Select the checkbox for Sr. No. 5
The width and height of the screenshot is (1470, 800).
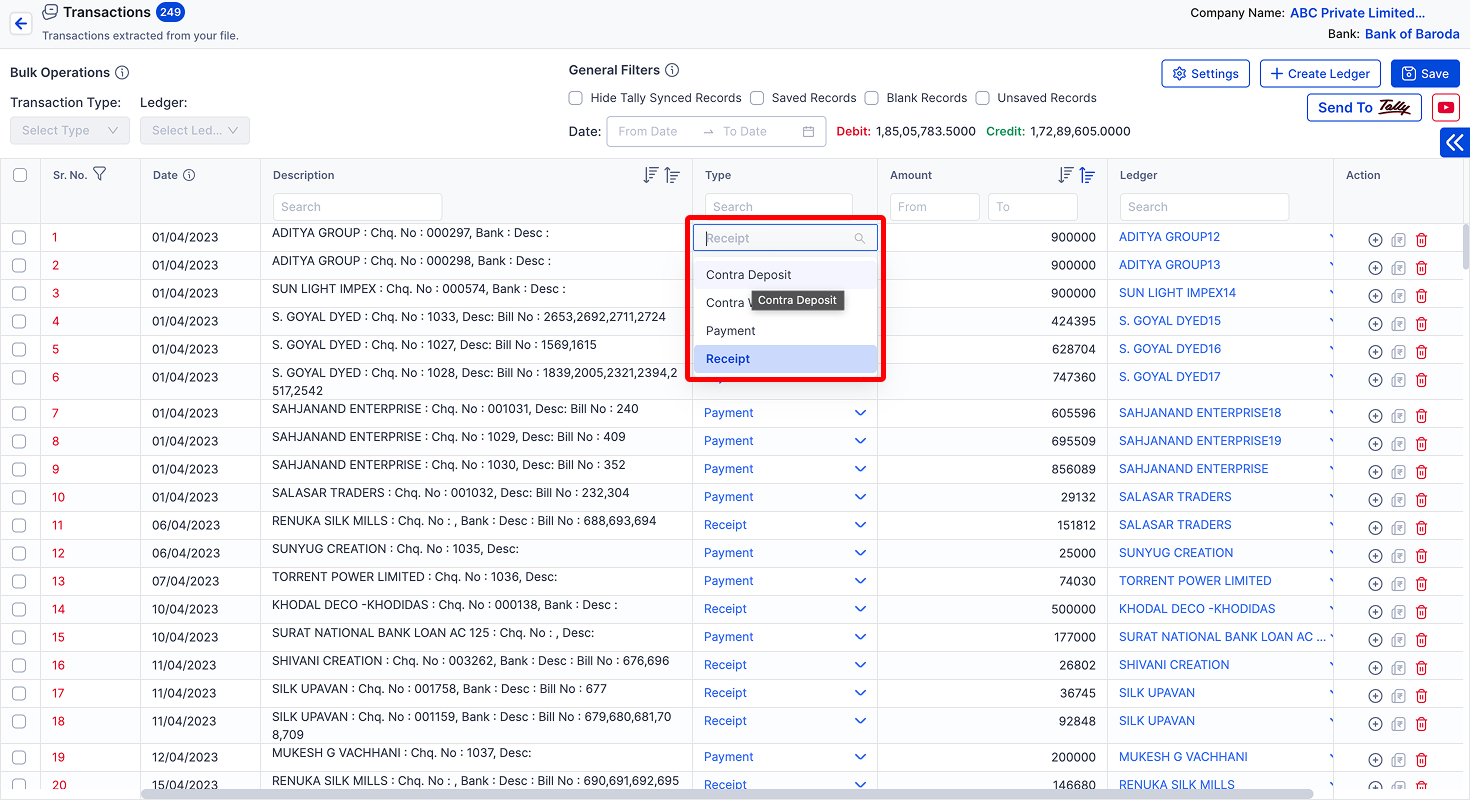(19, 349)
